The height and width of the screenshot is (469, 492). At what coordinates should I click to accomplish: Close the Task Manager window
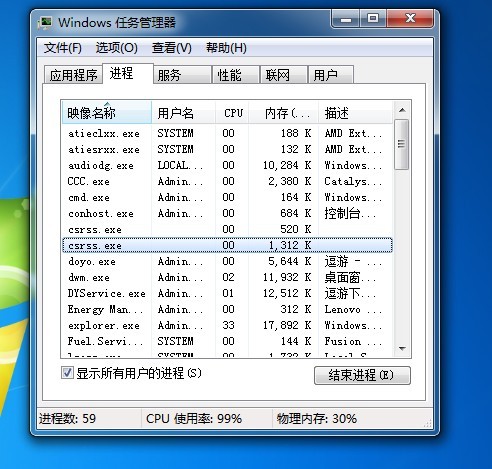tap(410, 19)
